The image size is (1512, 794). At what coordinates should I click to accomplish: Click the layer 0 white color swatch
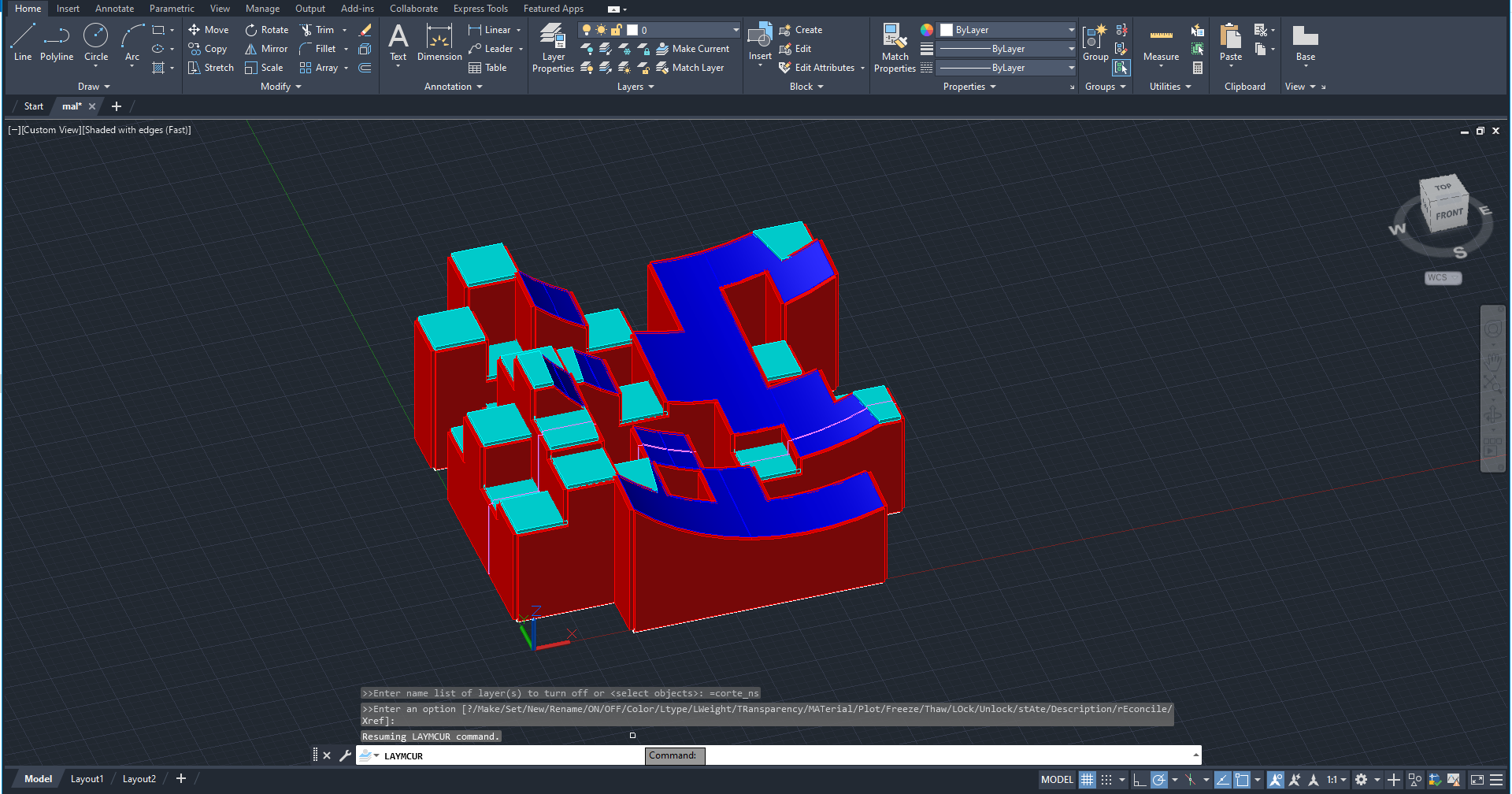632,30
